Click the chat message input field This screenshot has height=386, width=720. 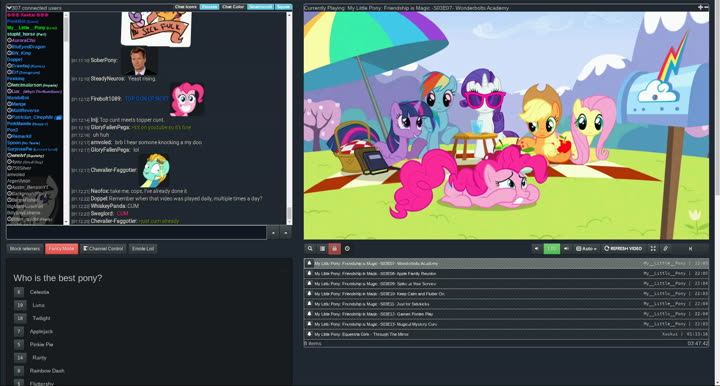point(136,232)
